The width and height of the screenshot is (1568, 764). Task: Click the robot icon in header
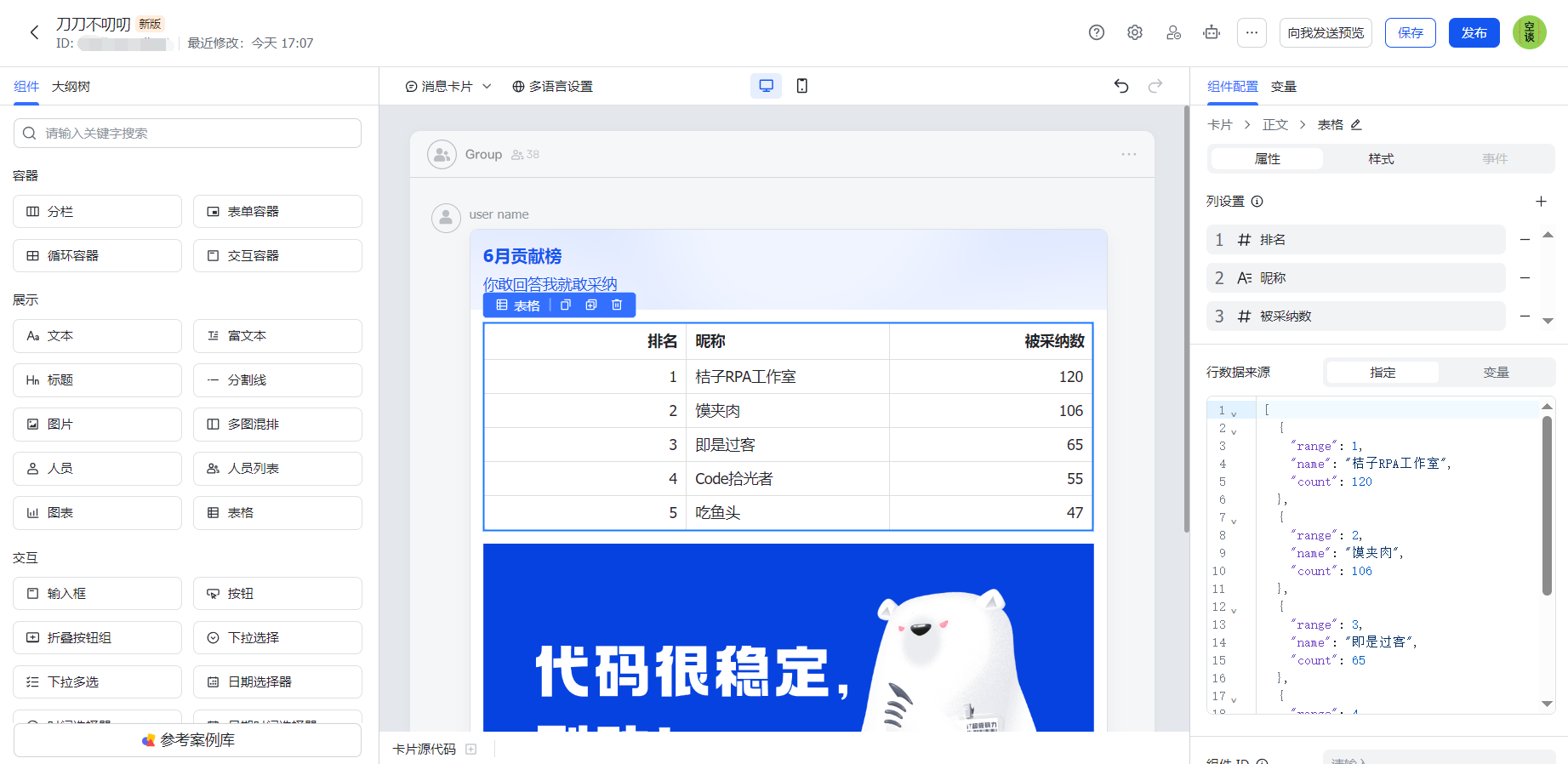click(1212, 32)
